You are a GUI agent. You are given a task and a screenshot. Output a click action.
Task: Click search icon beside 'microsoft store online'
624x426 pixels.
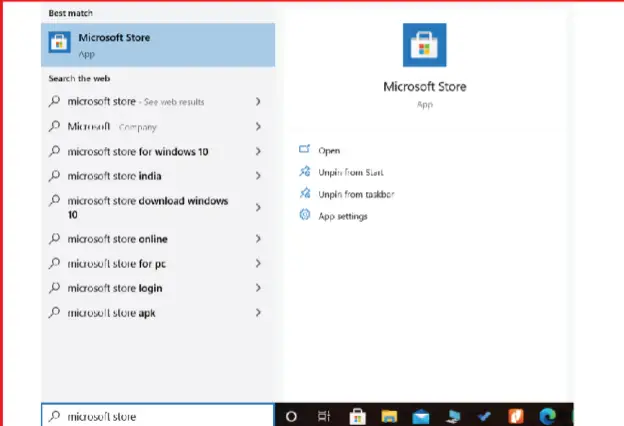point(55,238)
